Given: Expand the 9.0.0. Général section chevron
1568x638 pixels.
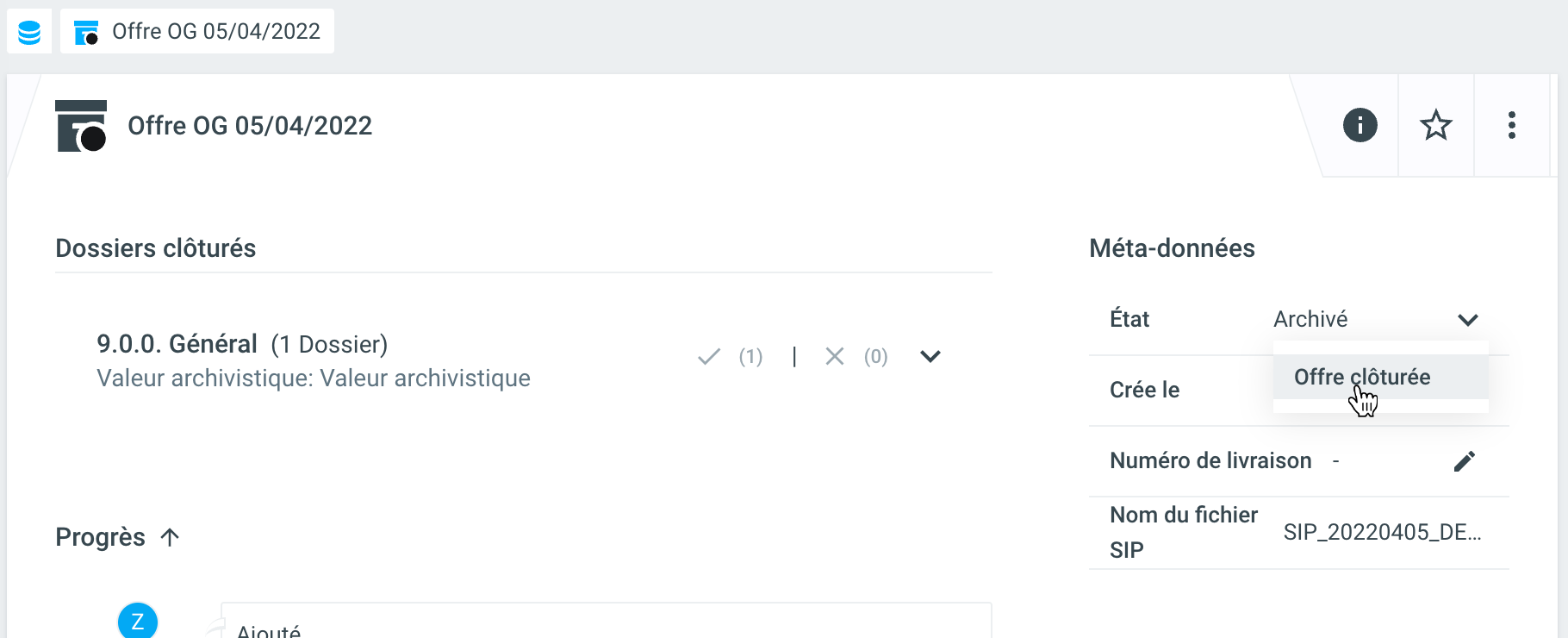Looking at the screenshot, I should pyautogui.click(x=930, y=356).
